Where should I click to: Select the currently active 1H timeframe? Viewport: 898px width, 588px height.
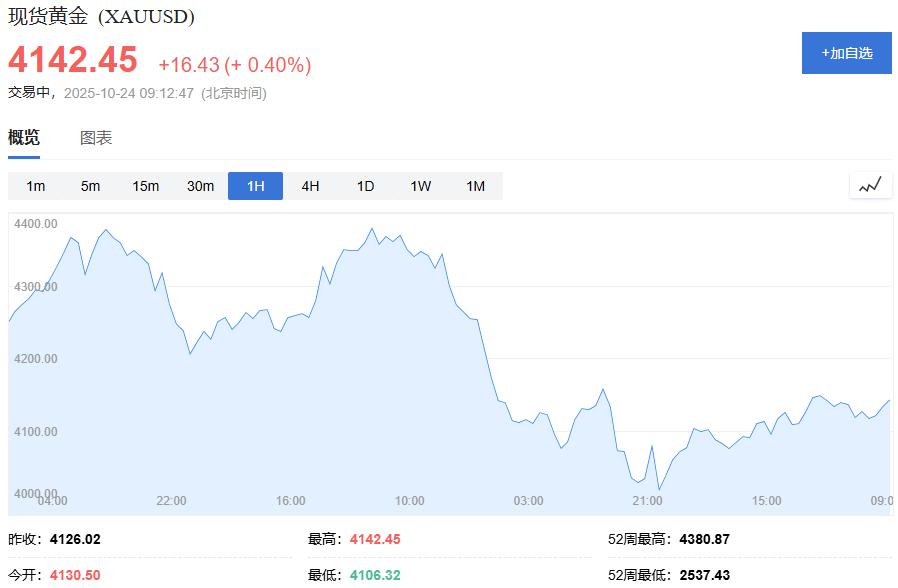click(255, 185)
